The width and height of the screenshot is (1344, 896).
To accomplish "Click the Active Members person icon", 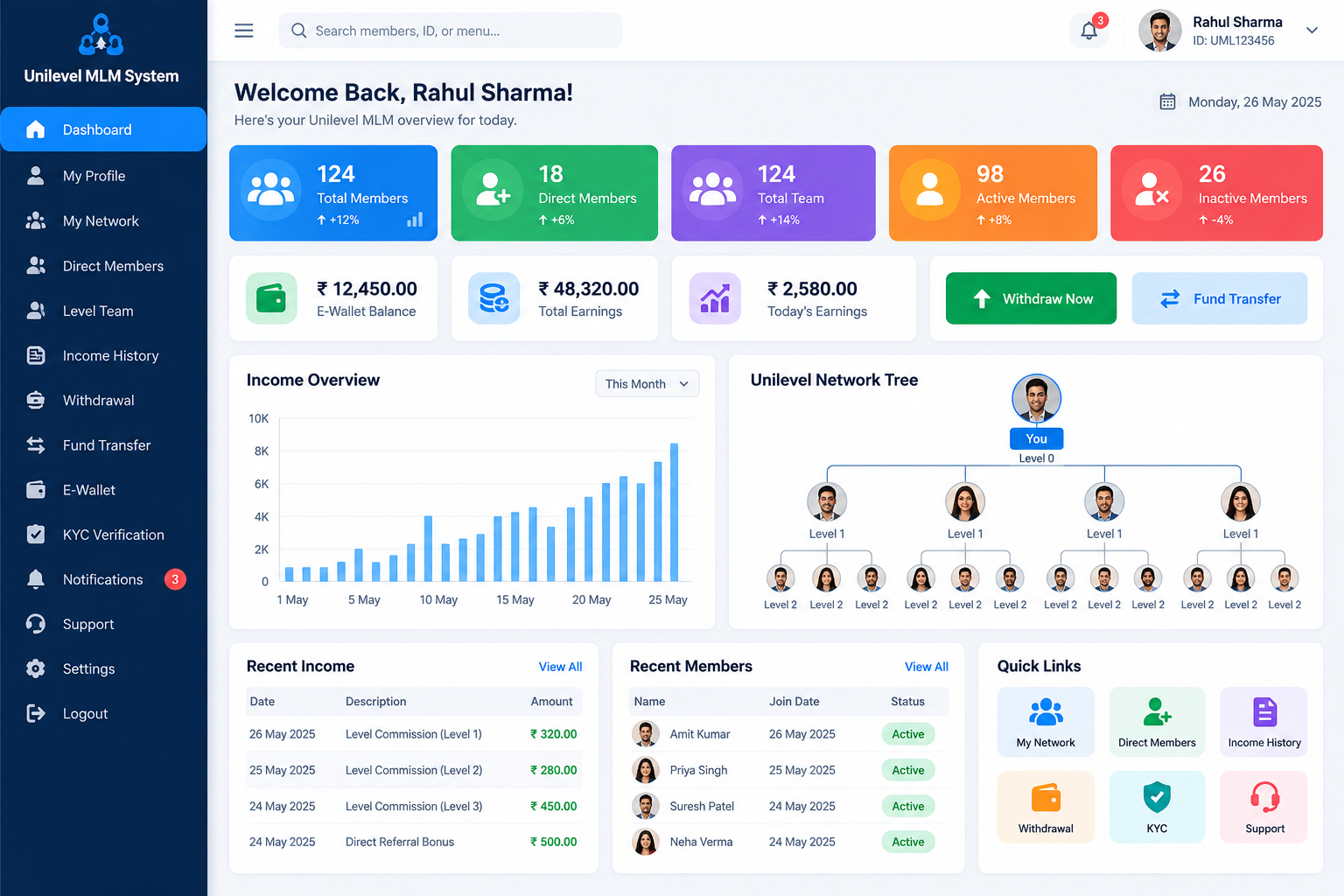I will click(x=930, y=188).
